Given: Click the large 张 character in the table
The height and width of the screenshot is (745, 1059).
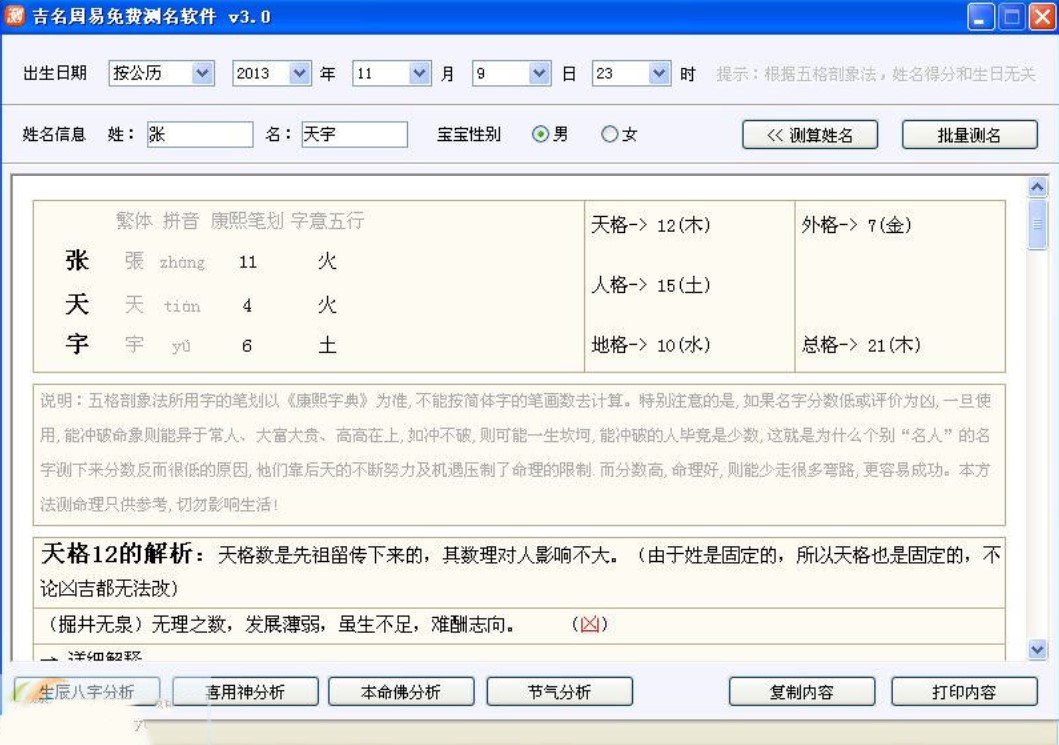Looking at the screenshot, I should click(x=77, y=260).
